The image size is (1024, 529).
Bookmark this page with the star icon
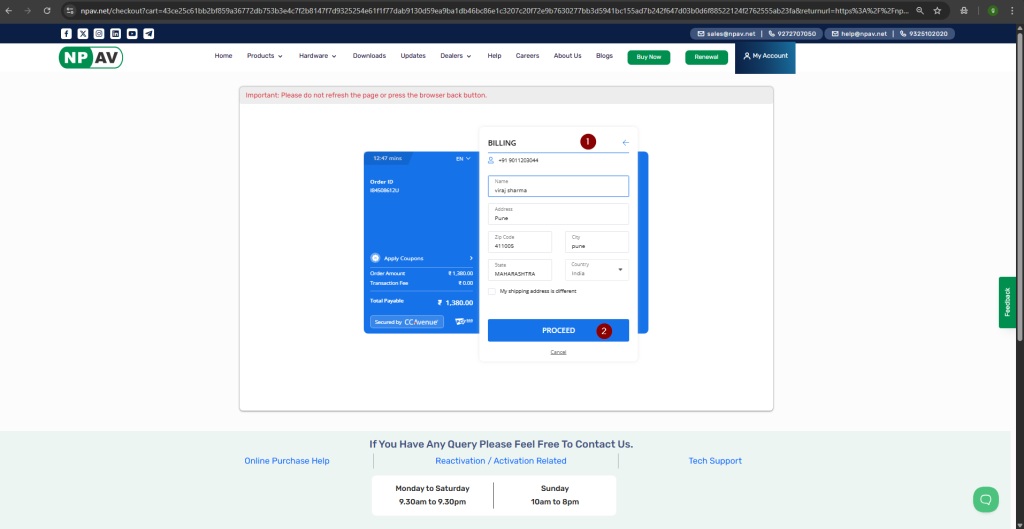(937, 10)
